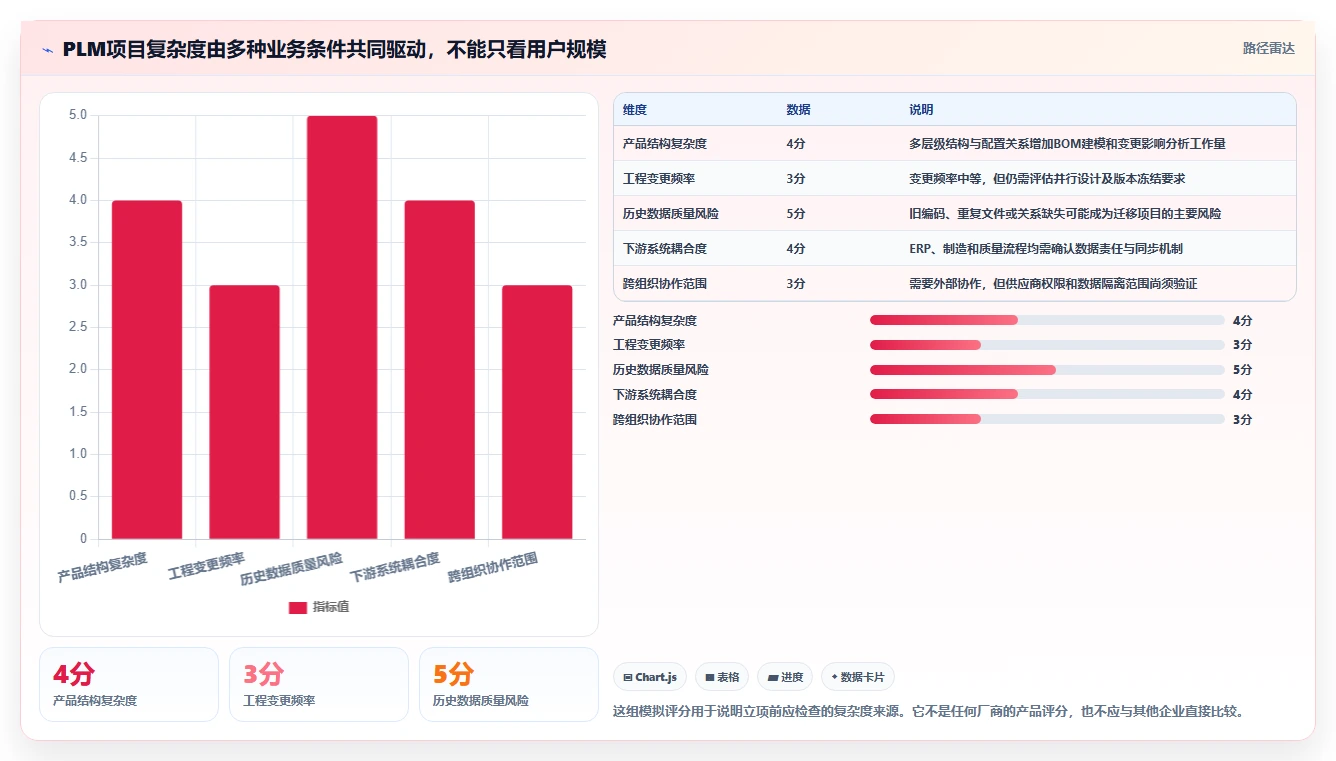Click the 说明 column header
The height and width of the screenshot is (761, 1336).
pyautogui.click(x=921, y=110)
